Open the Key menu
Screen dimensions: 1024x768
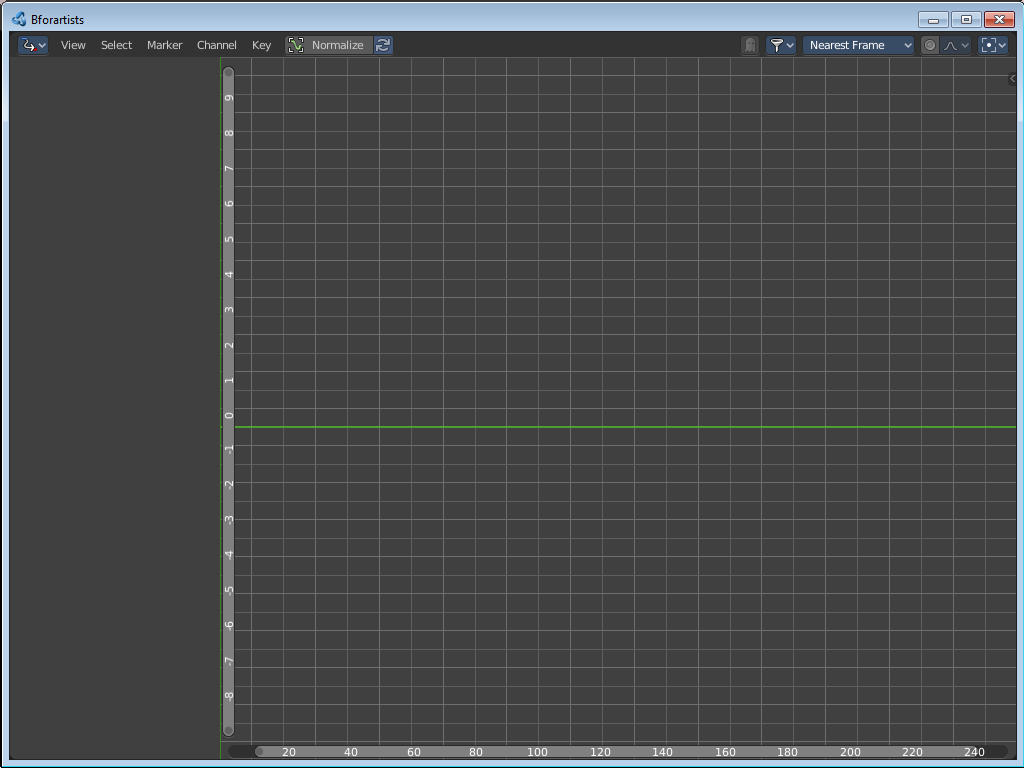coord(261,45)
